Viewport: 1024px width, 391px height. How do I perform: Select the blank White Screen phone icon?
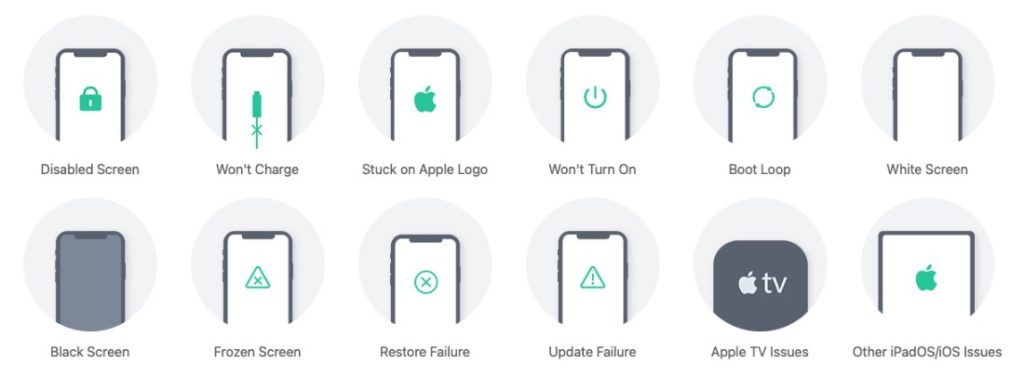coord(927,95)
